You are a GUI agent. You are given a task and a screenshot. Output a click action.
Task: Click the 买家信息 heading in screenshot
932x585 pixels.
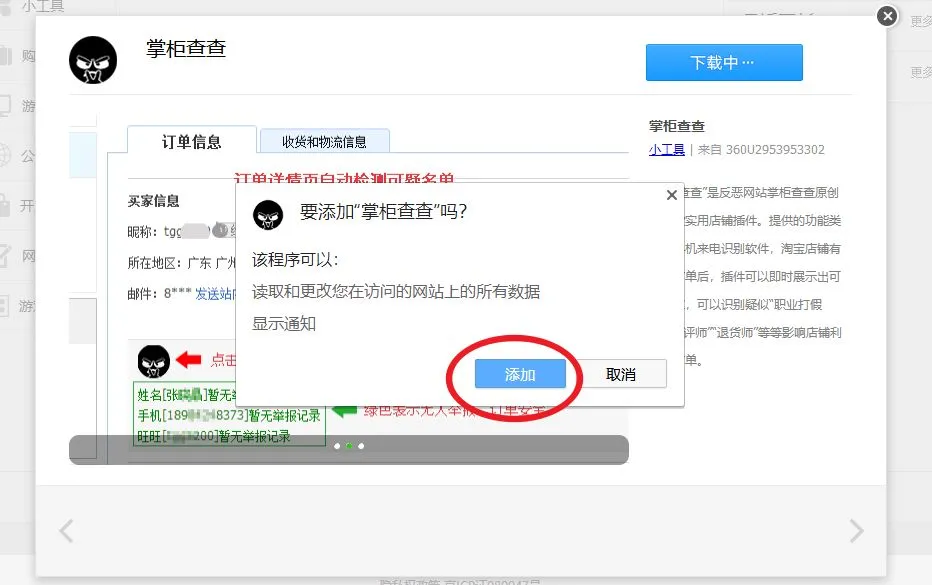(x=153, y=201)
